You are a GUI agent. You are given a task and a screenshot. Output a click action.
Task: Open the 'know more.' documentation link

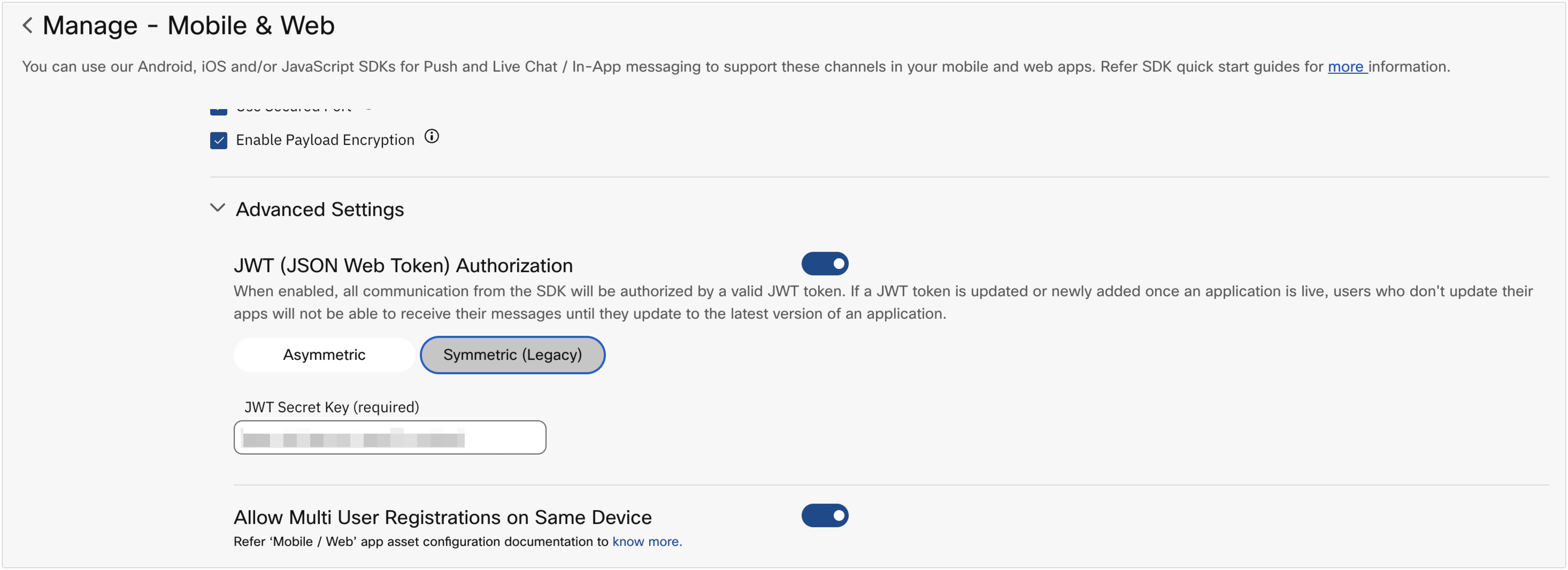click(647, 541)
